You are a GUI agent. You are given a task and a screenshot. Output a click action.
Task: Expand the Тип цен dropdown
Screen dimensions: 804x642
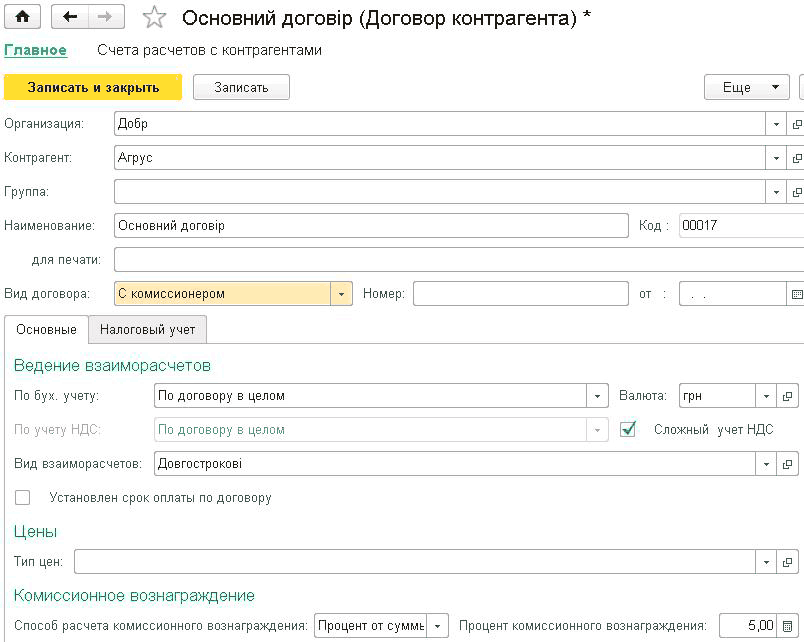coord(766,562)
